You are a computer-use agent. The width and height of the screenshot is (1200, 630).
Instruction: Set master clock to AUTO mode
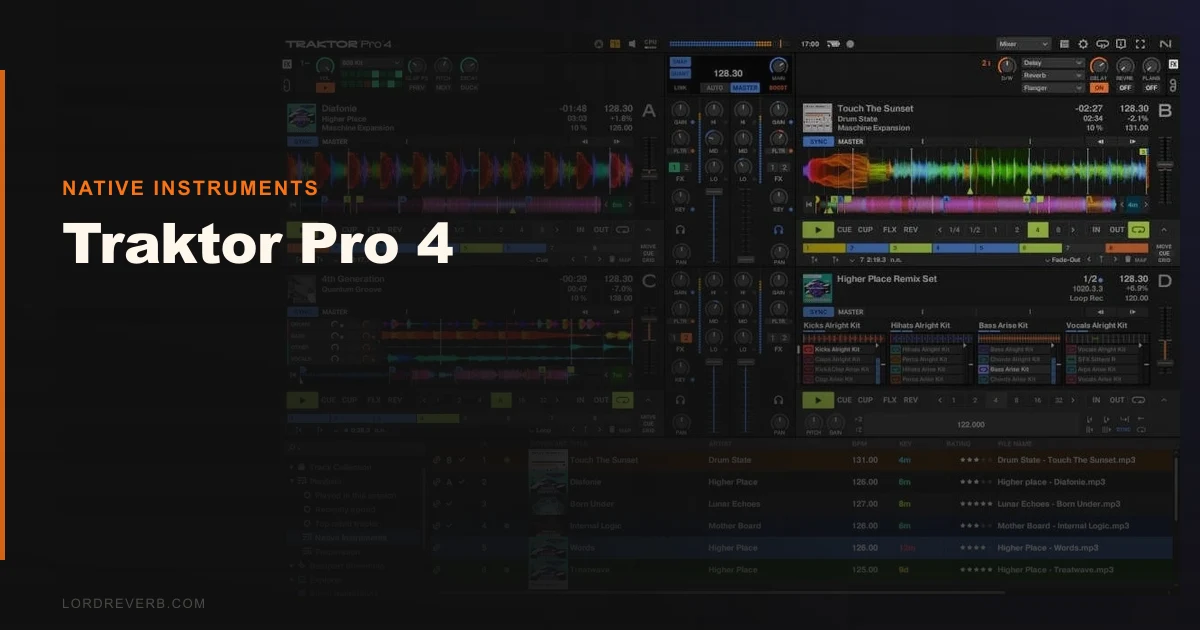click(x=715, y=88)
